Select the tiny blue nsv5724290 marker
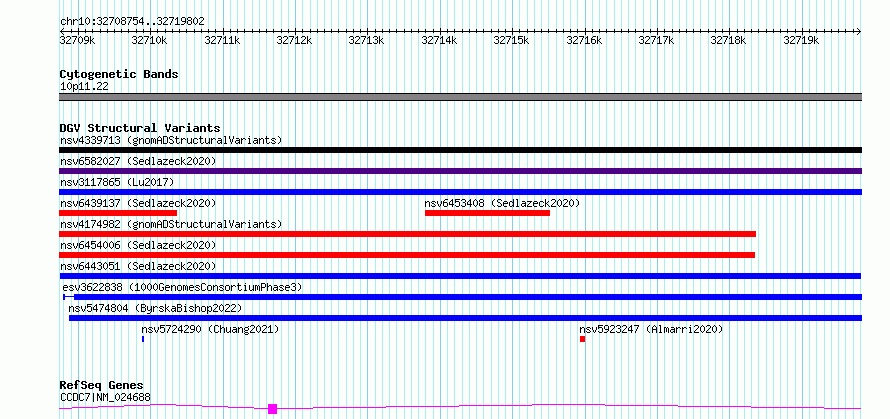This screenshot has height=419, width=890. coord(143,339)
